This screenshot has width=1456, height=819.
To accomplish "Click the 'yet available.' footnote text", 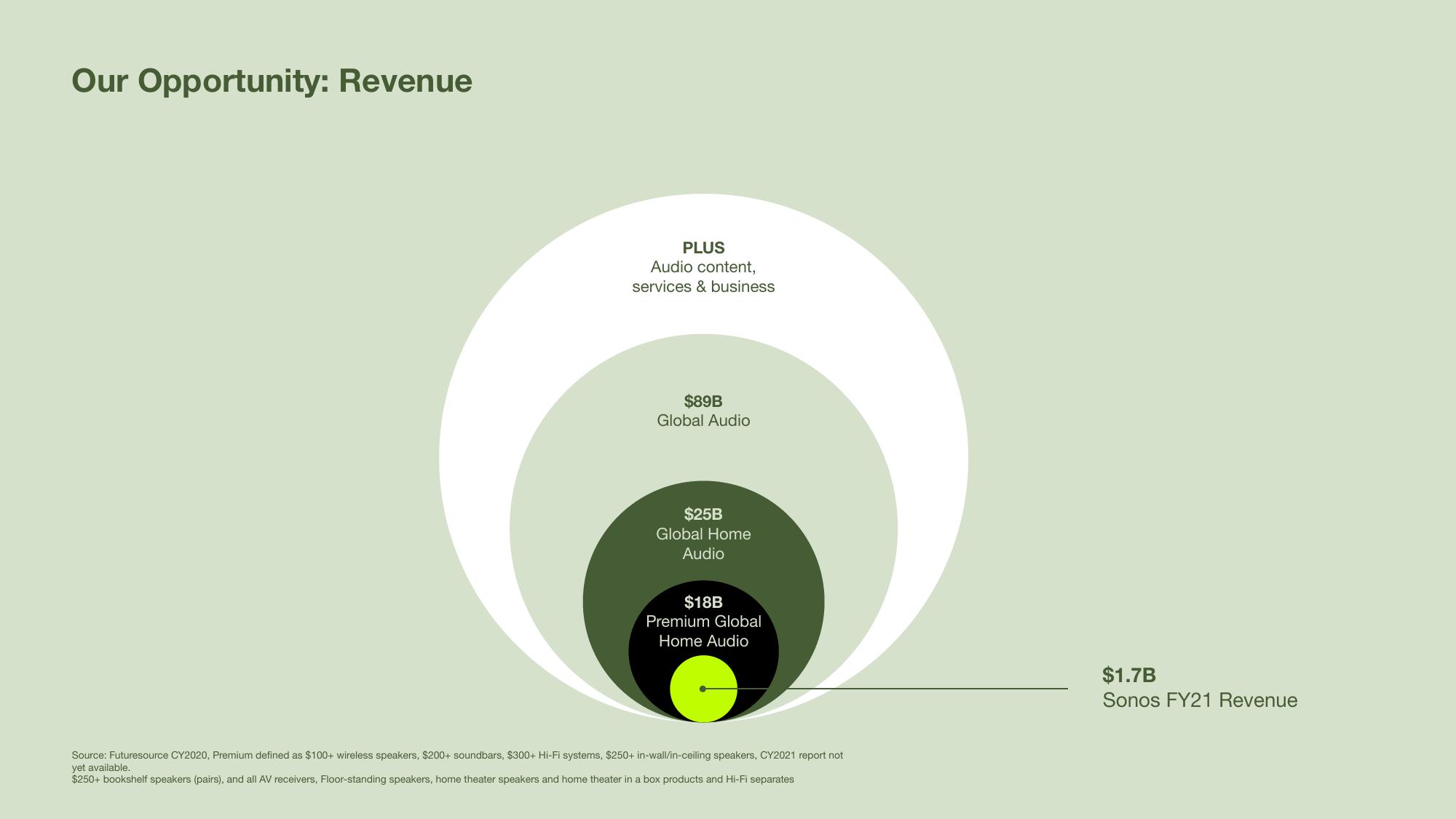I will [101, 767].
